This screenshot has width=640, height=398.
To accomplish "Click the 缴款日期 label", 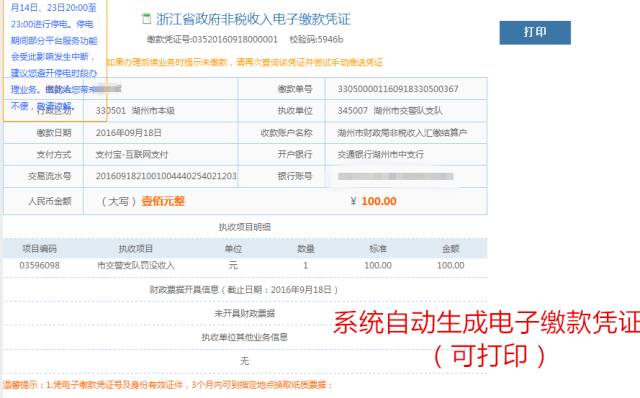I will coord(54,133).
